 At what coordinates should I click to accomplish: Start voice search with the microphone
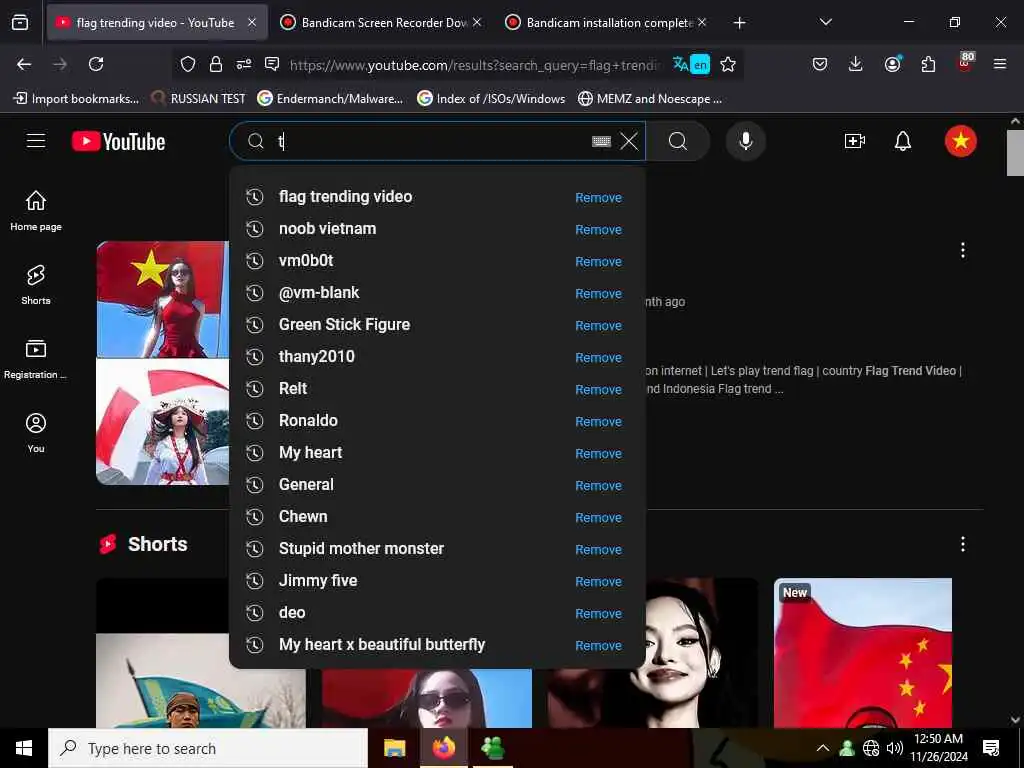tap(746, 141)
